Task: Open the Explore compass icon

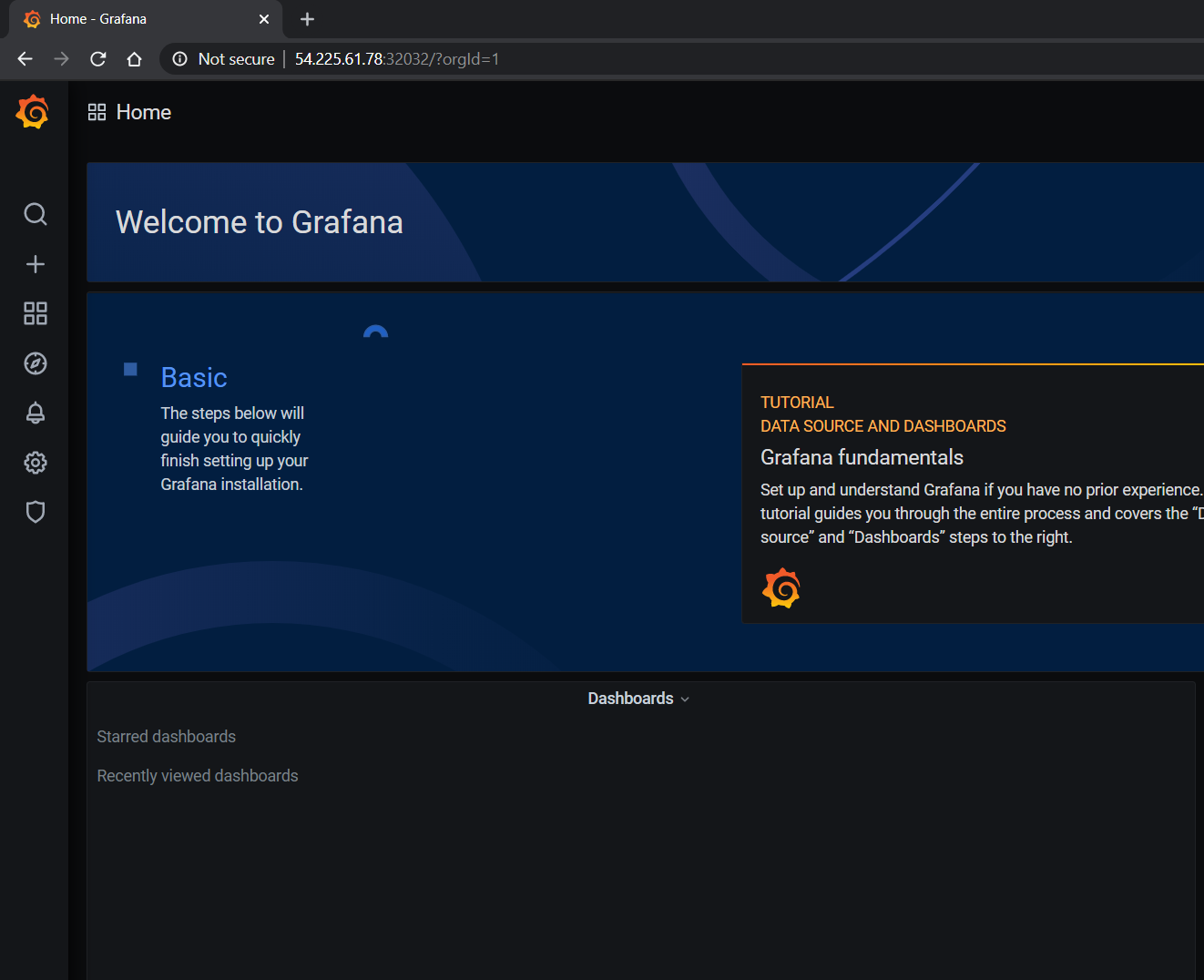Action: click(35, 363)
